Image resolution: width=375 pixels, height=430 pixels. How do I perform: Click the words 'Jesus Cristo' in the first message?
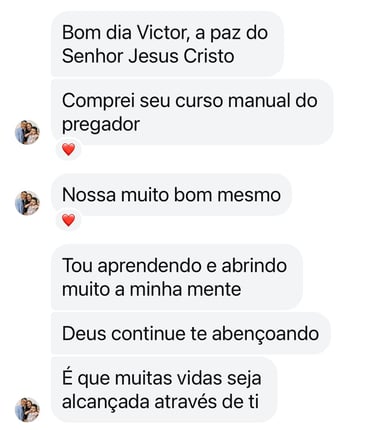click(181, 56)
